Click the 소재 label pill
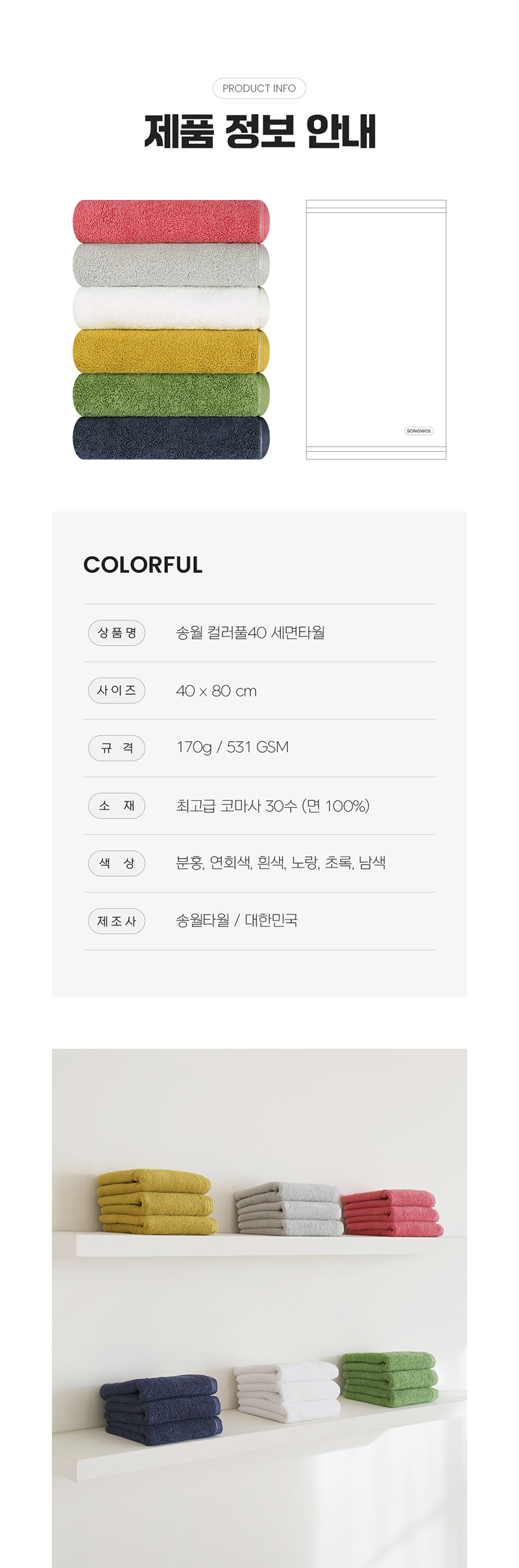Screen dimensions: 519x1568 click(117, 805)
